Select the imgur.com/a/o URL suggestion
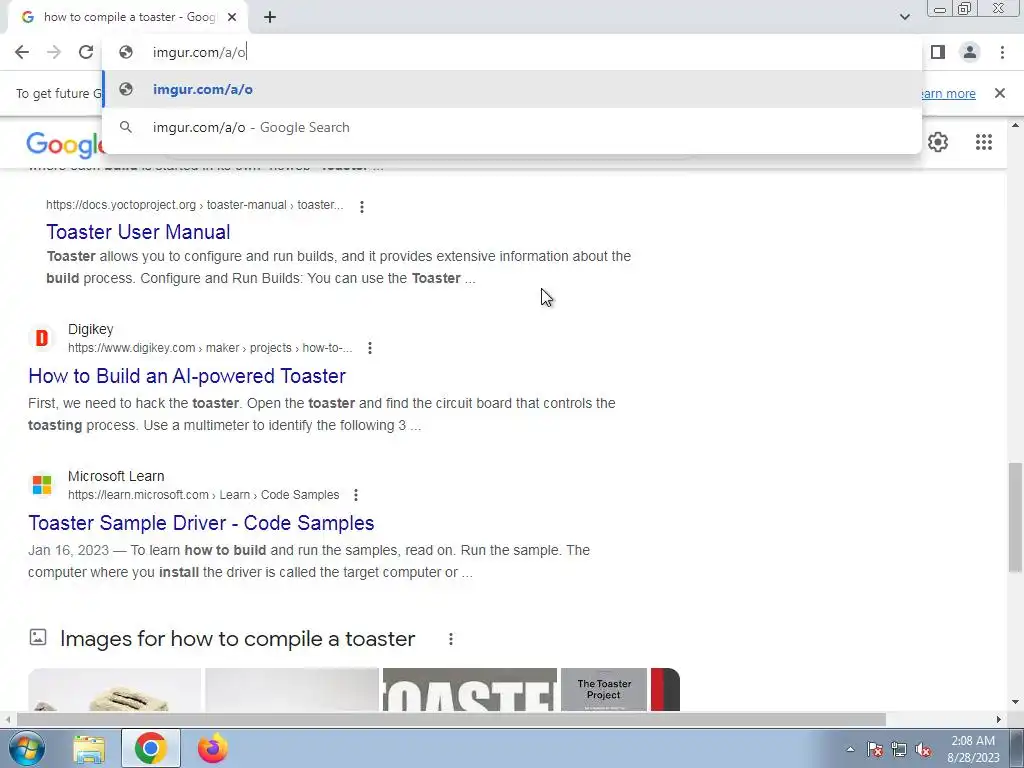This screenshot has width=1024, height=768. tap(512, 89)
